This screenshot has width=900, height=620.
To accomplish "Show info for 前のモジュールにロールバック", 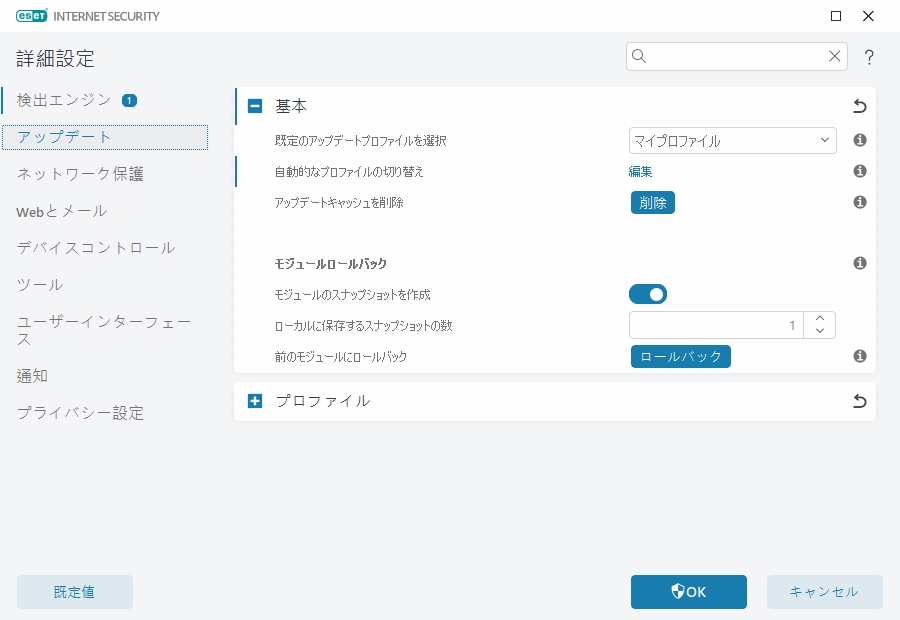I will tap(859, 356).
